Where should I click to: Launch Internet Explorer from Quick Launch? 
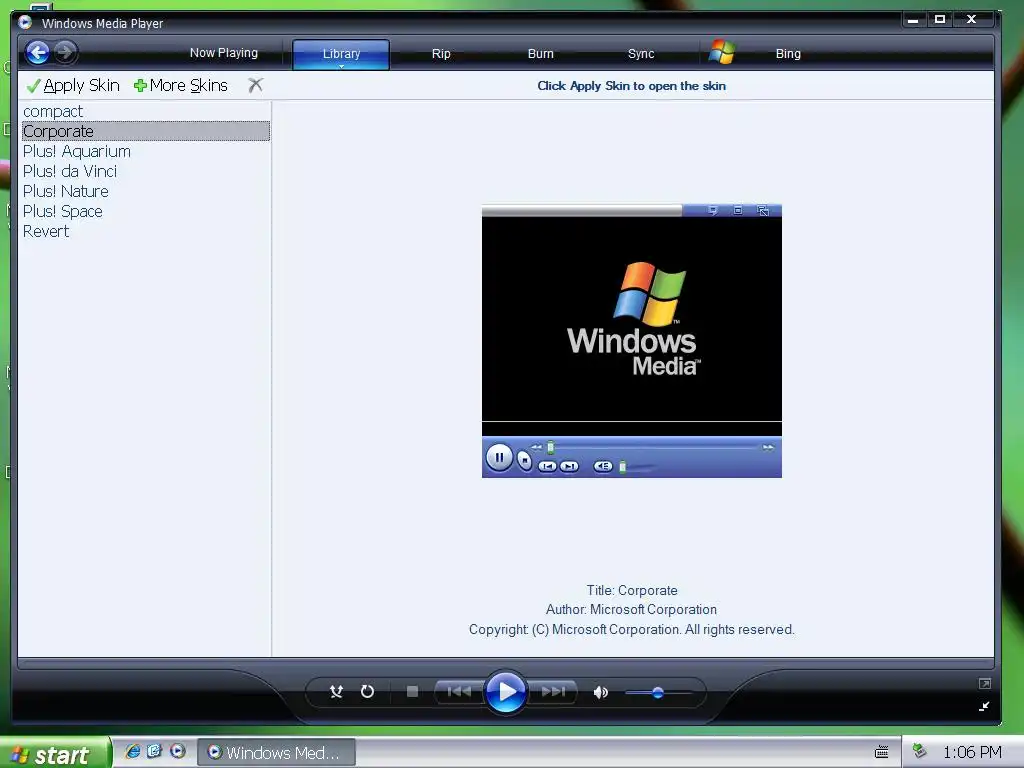(x=133, y=751)
